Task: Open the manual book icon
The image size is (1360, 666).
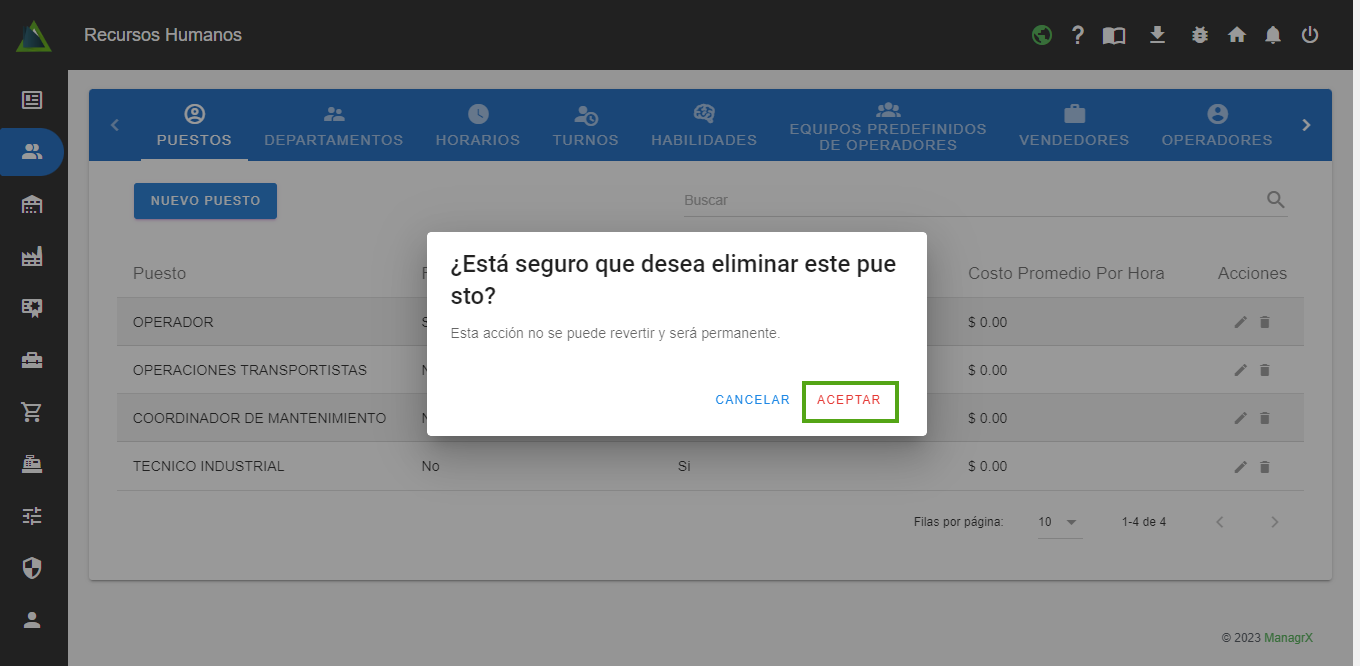Action: (1114, 35)
